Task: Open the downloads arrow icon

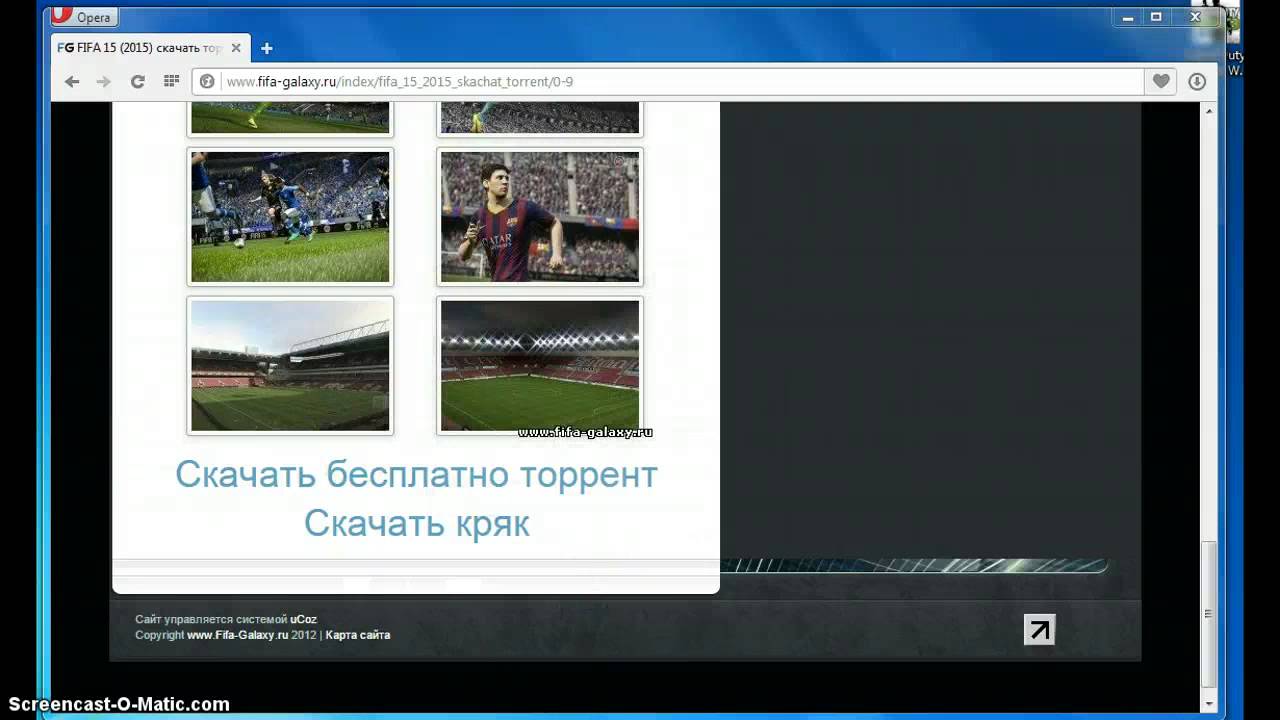Action: click(x=1197, y=82)
